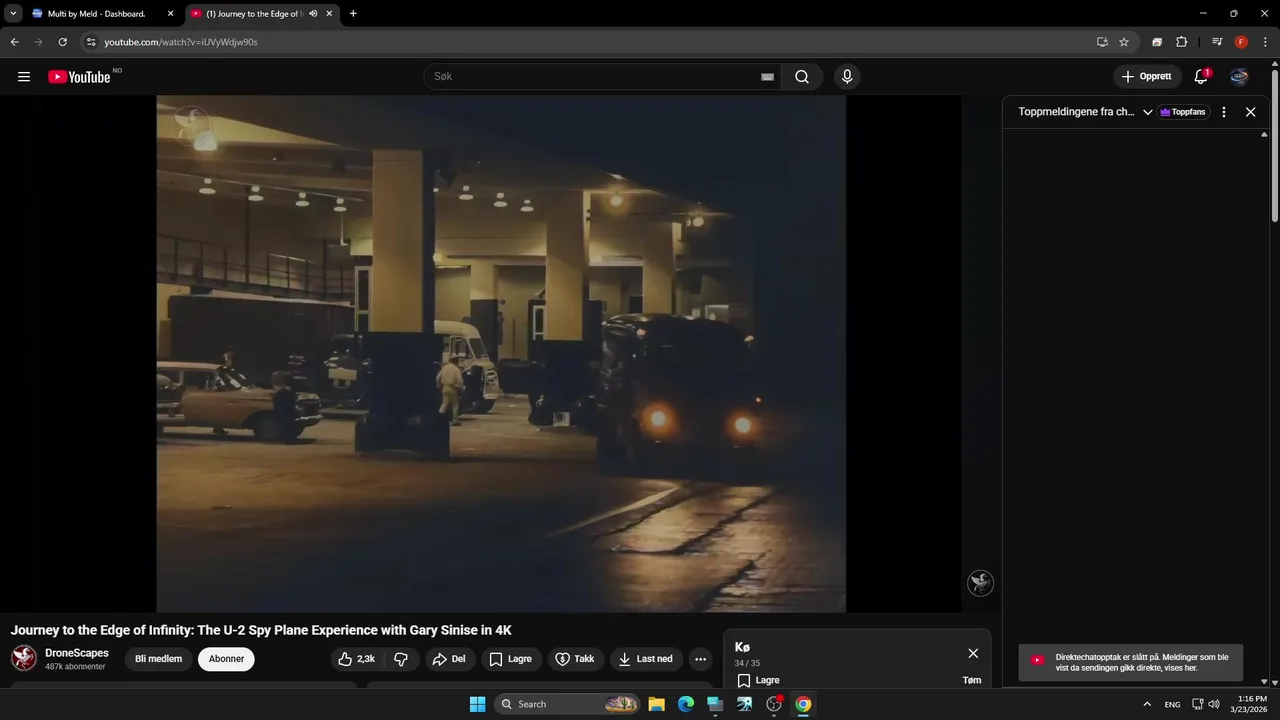Open notifications bell with one alert
The width and height of the screenshot is (1280, 720).
coord(1202,77)
